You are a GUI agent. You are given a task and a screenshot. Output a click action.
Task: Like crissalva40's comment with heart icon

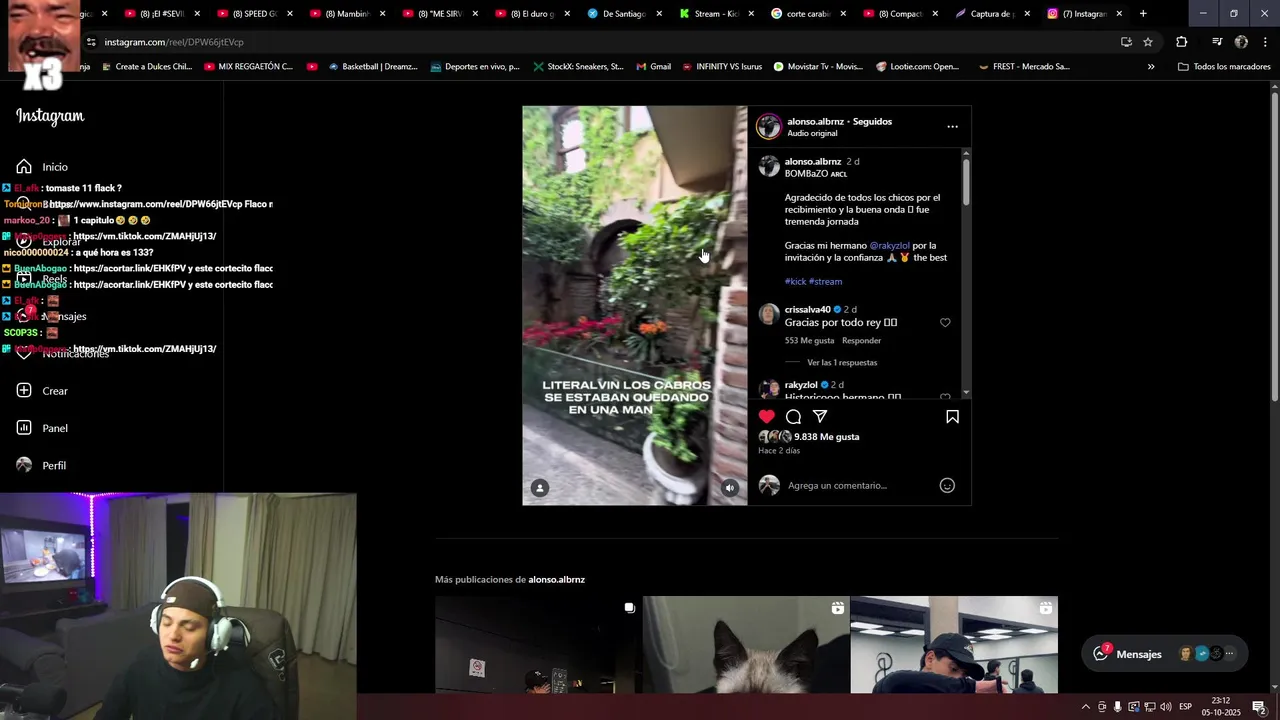coord(945,323)
